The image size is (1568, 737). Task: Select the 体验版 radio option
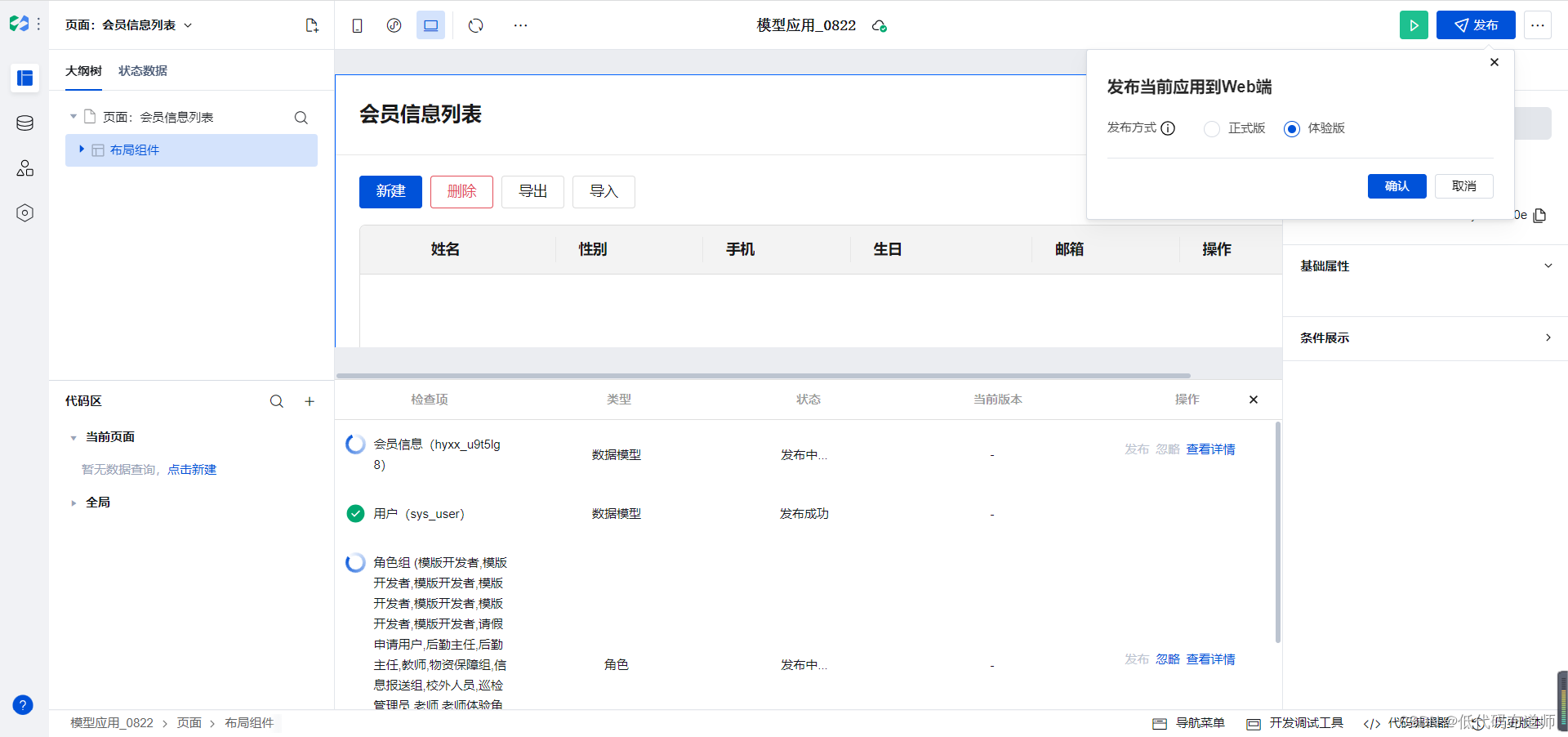click(1292, 128)
